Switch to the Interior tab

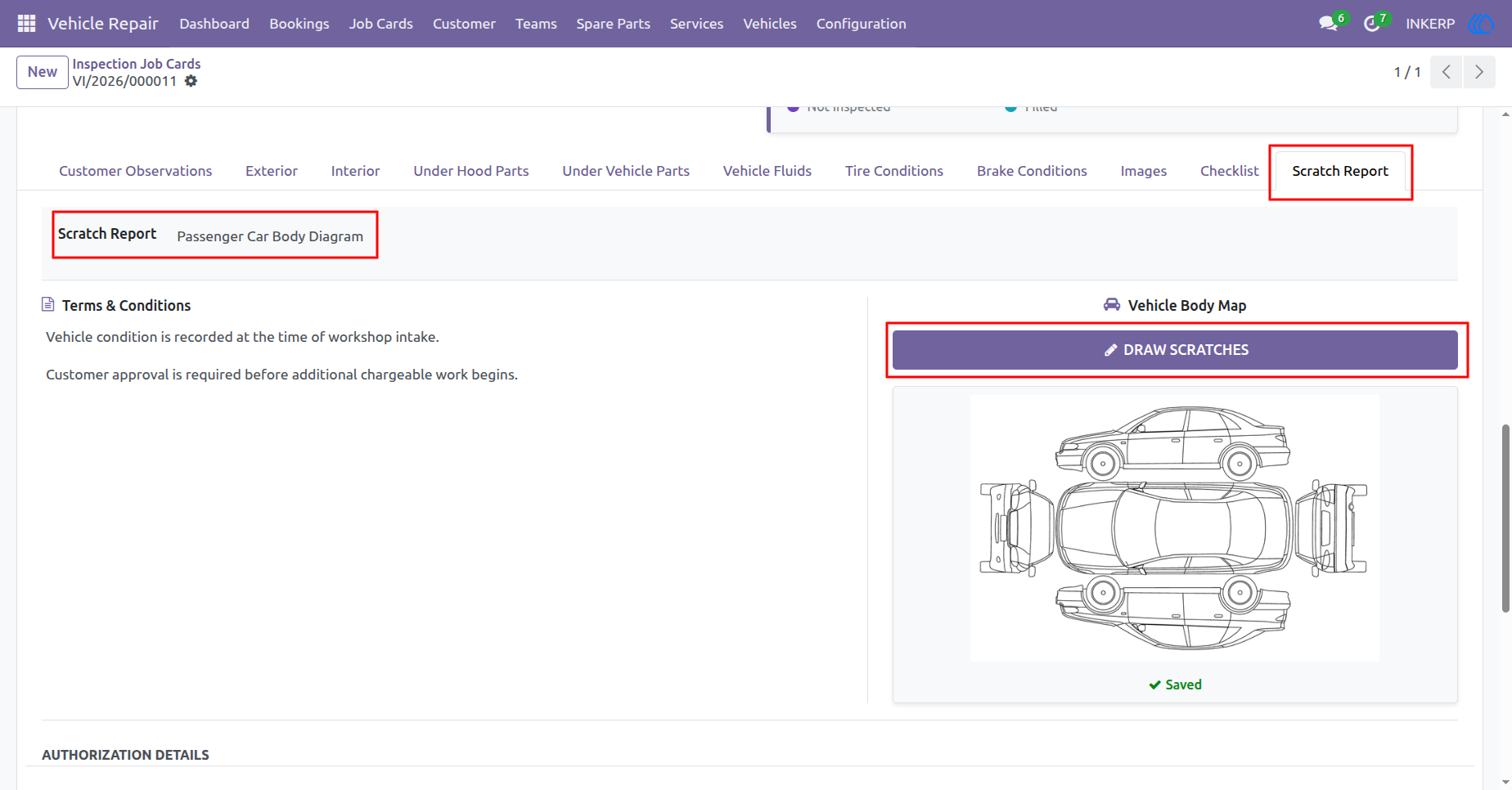coord(355,171)
